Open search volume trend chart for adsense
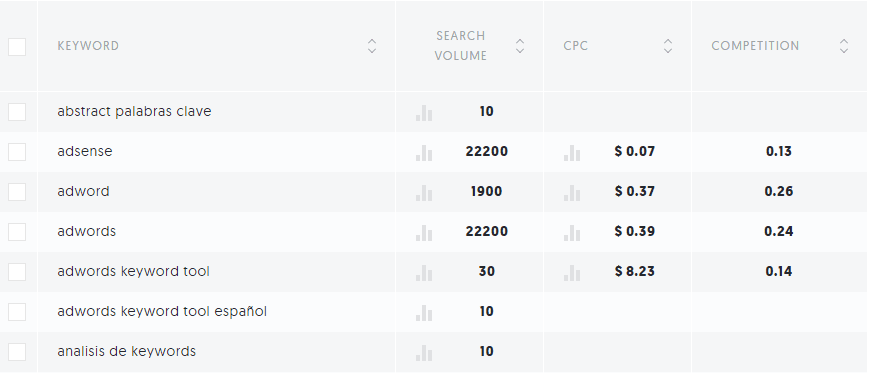872x373 pixels. tap(424, 153)
